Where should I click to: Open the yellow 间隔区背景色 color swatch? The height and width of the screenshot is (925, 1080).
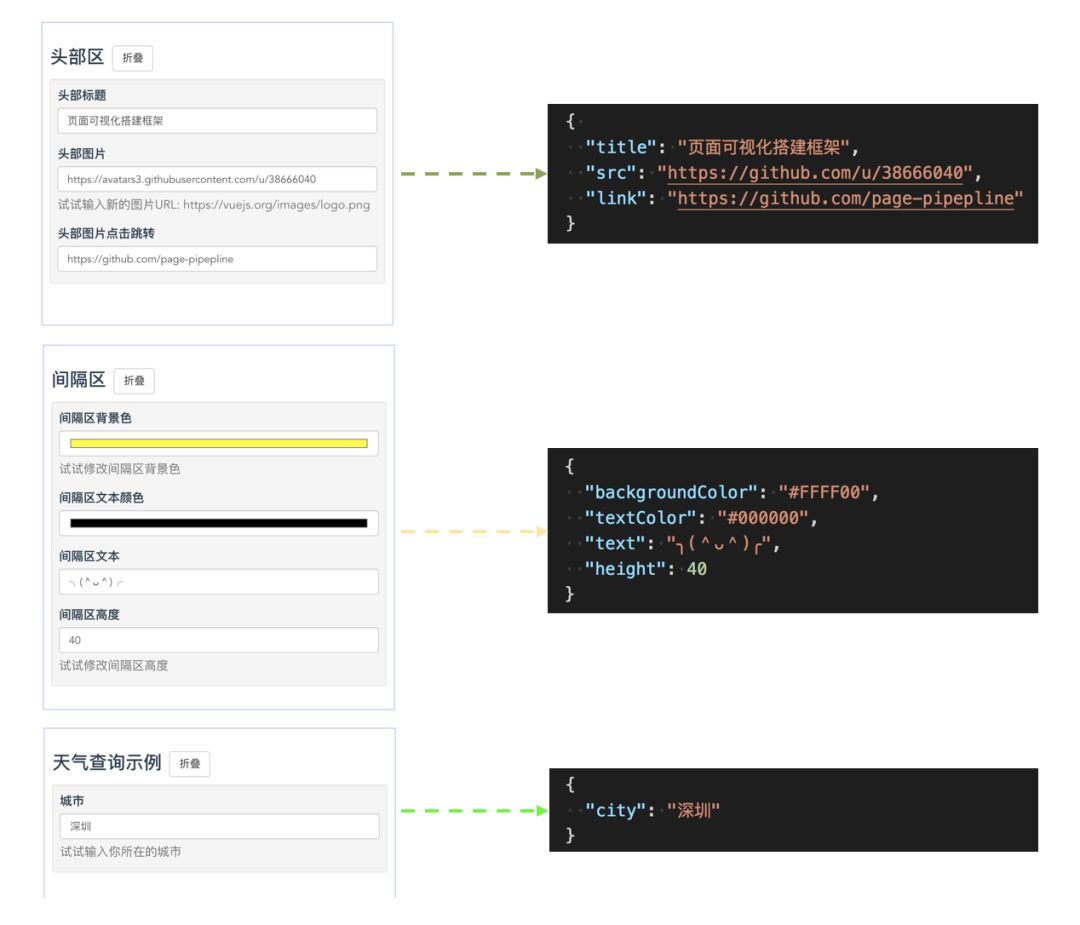(218, 443)
